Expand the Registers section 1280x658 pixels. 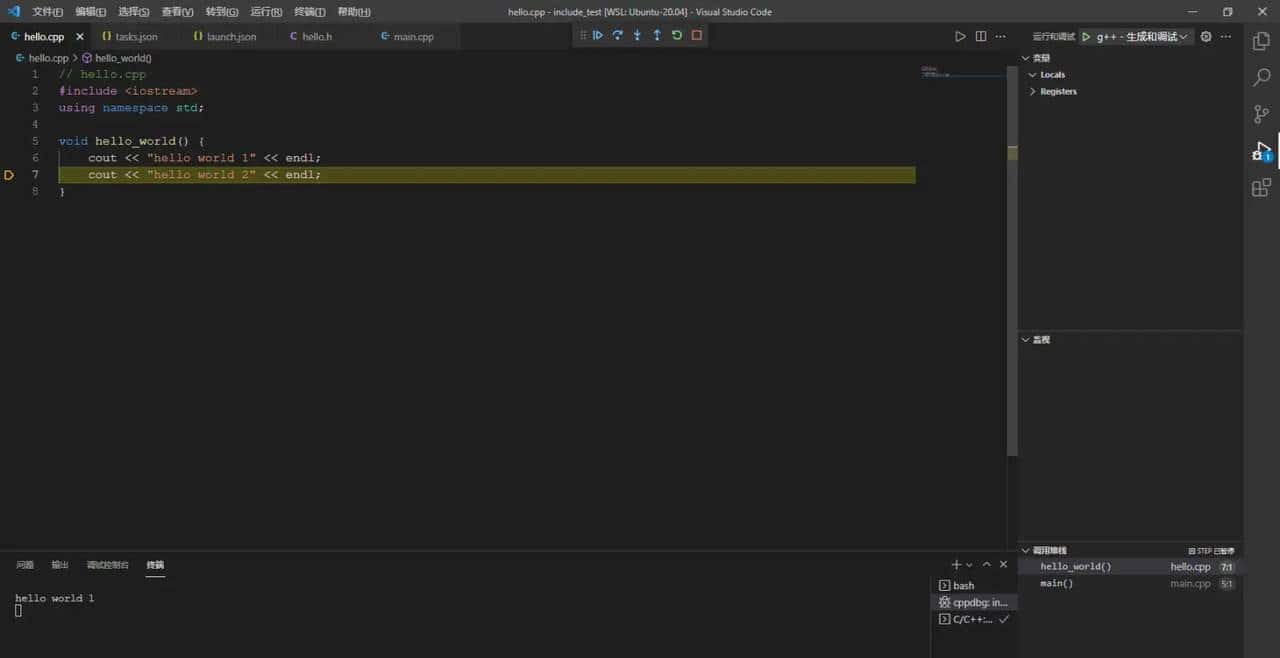[1033, 91]
